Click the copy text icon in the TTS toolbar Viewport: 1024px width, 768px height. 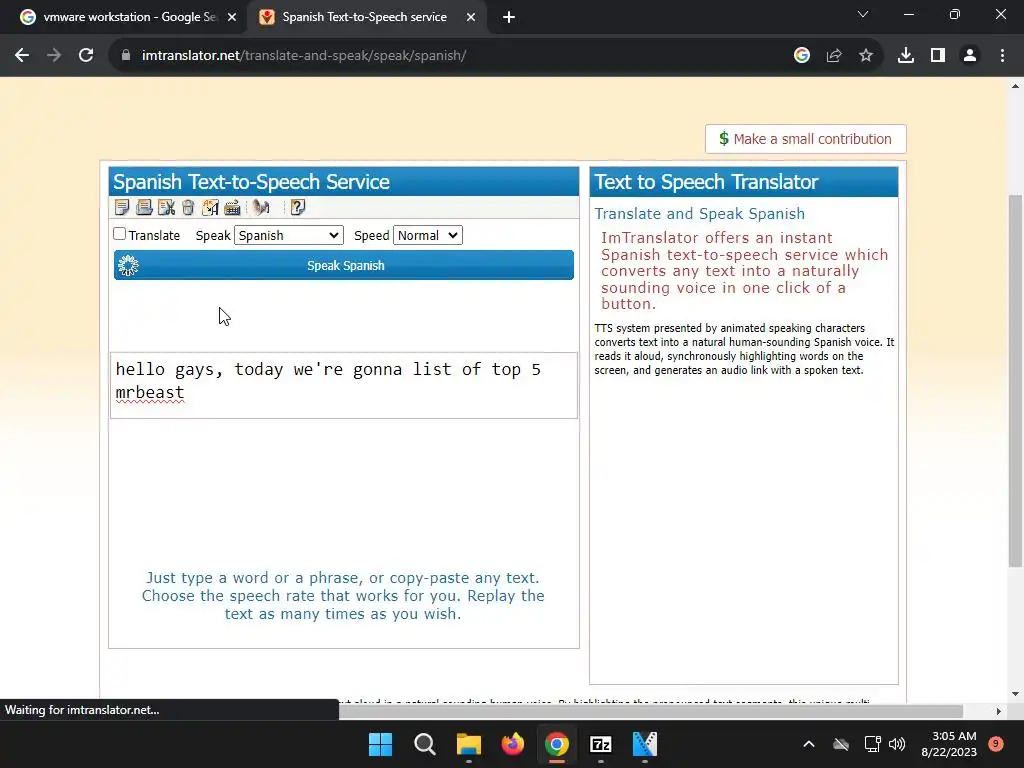(x=121, y=208)
